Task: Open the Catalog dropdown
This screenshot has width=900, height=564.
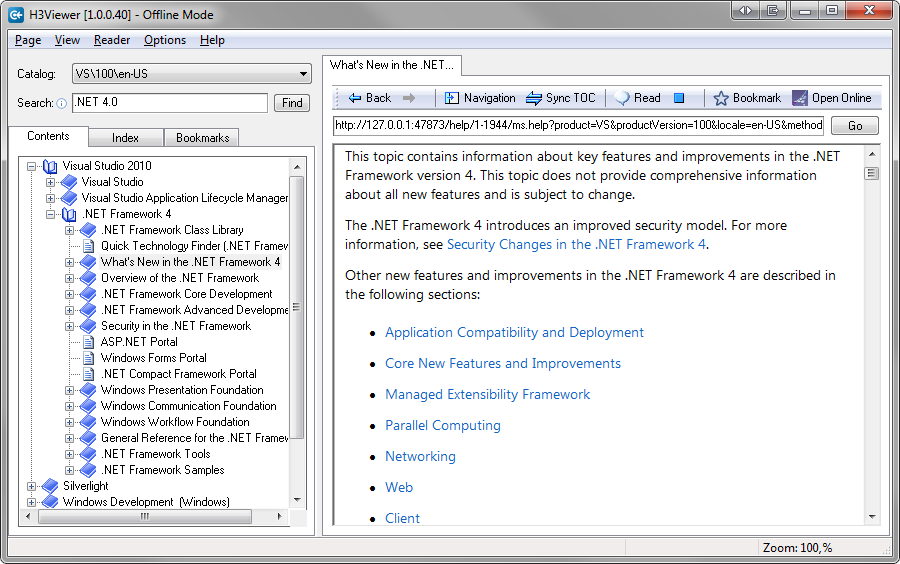Action: point(192,74)
